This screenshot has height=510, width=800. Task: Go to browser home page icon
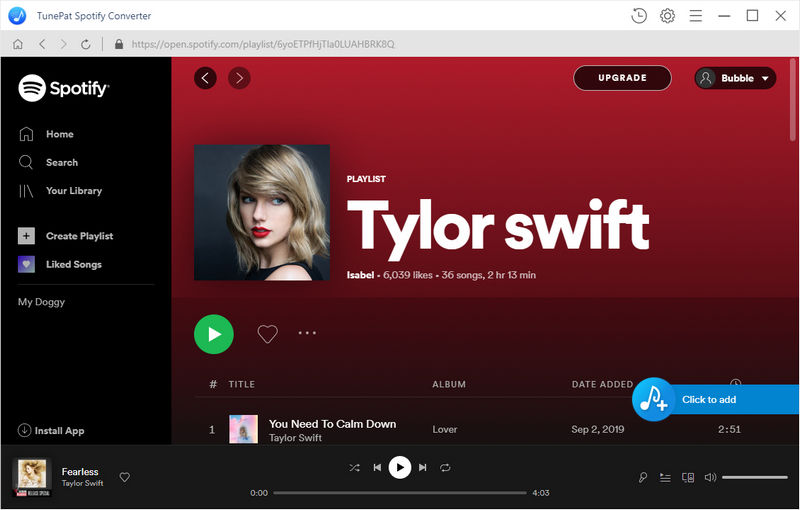click(18, 44)
